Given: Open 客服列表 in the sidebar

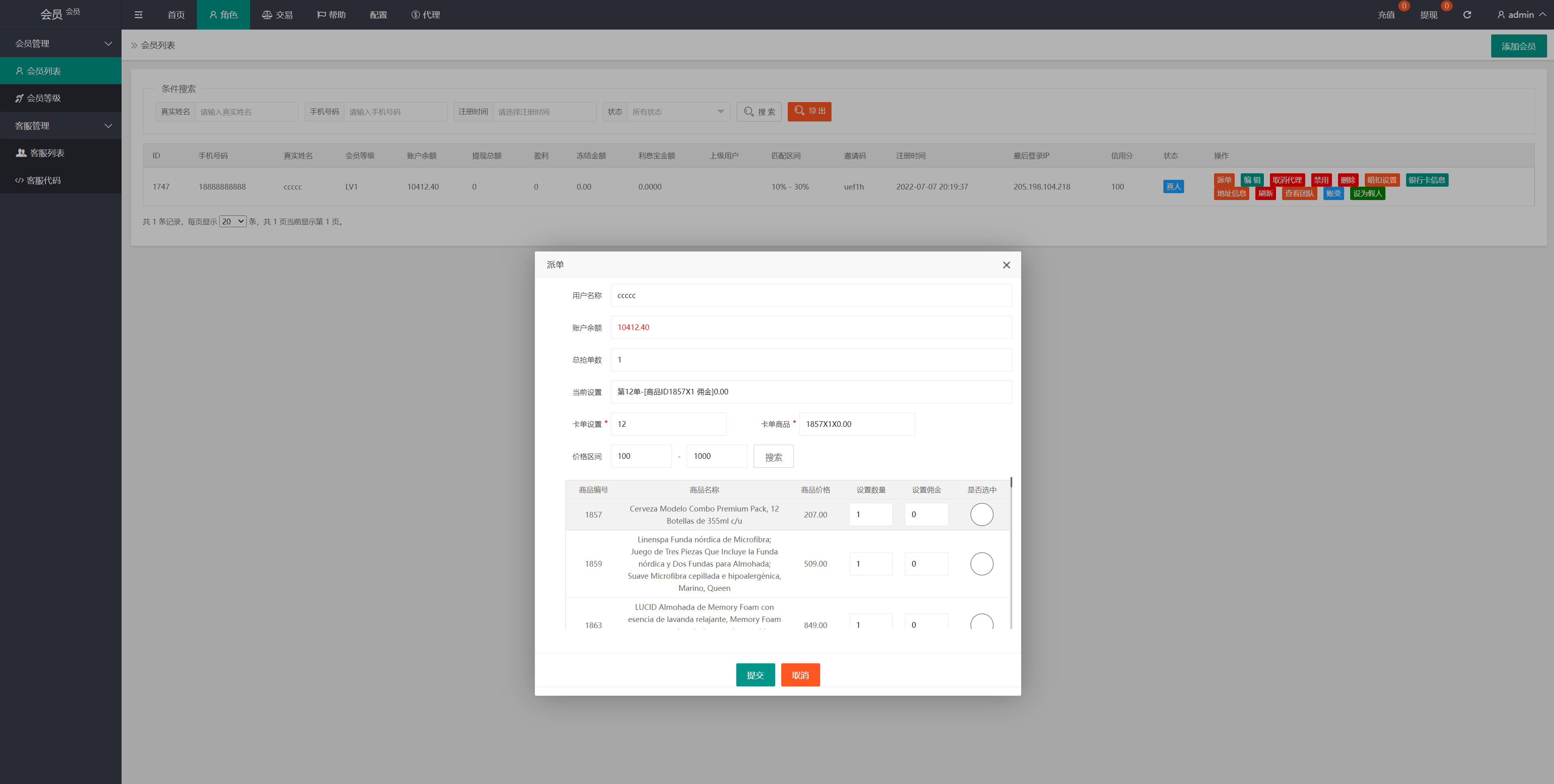Looking at the screenshot, I should [47, 153].
